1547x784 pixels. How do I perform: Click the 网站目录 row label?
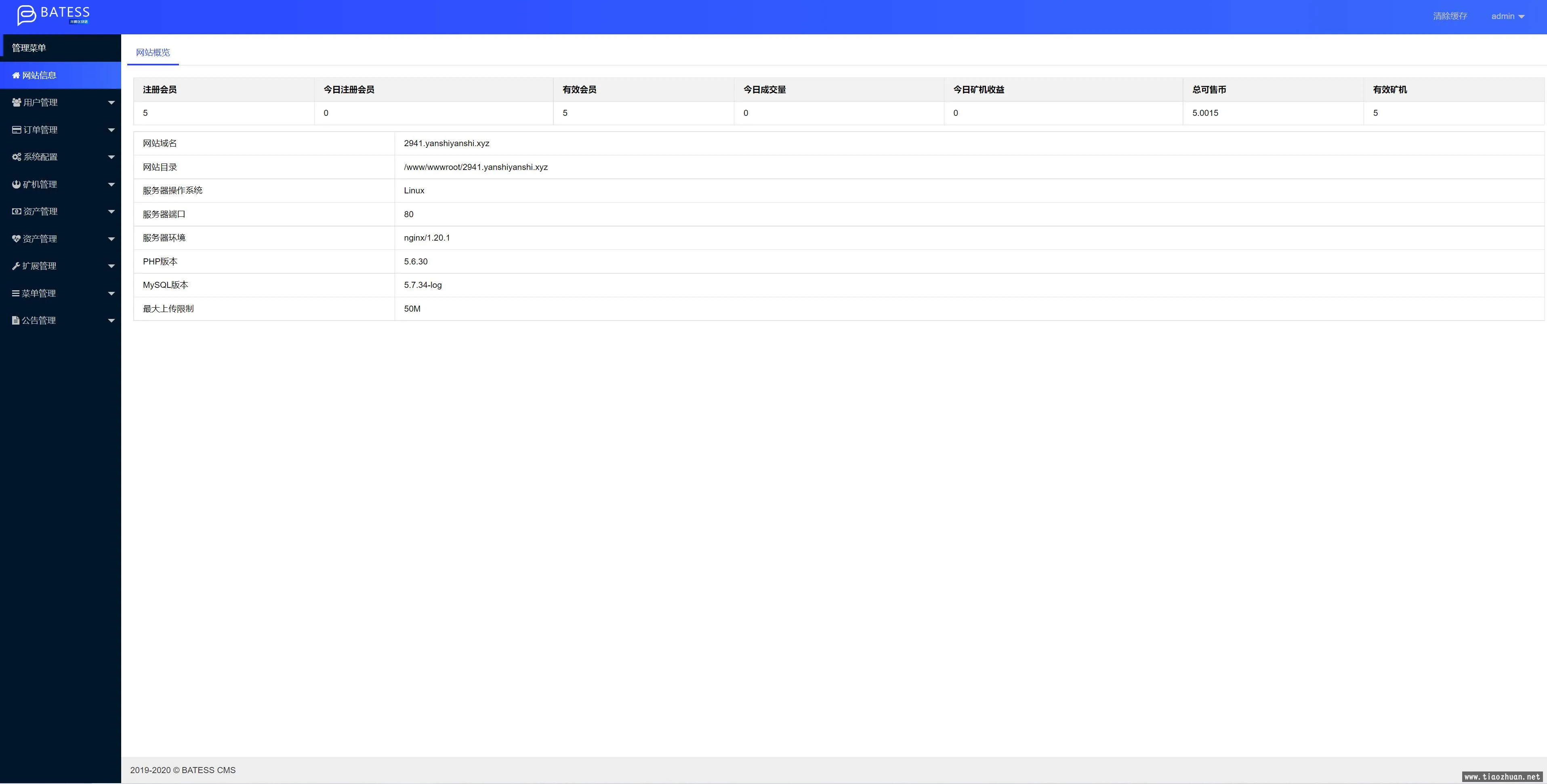point(160,168)
